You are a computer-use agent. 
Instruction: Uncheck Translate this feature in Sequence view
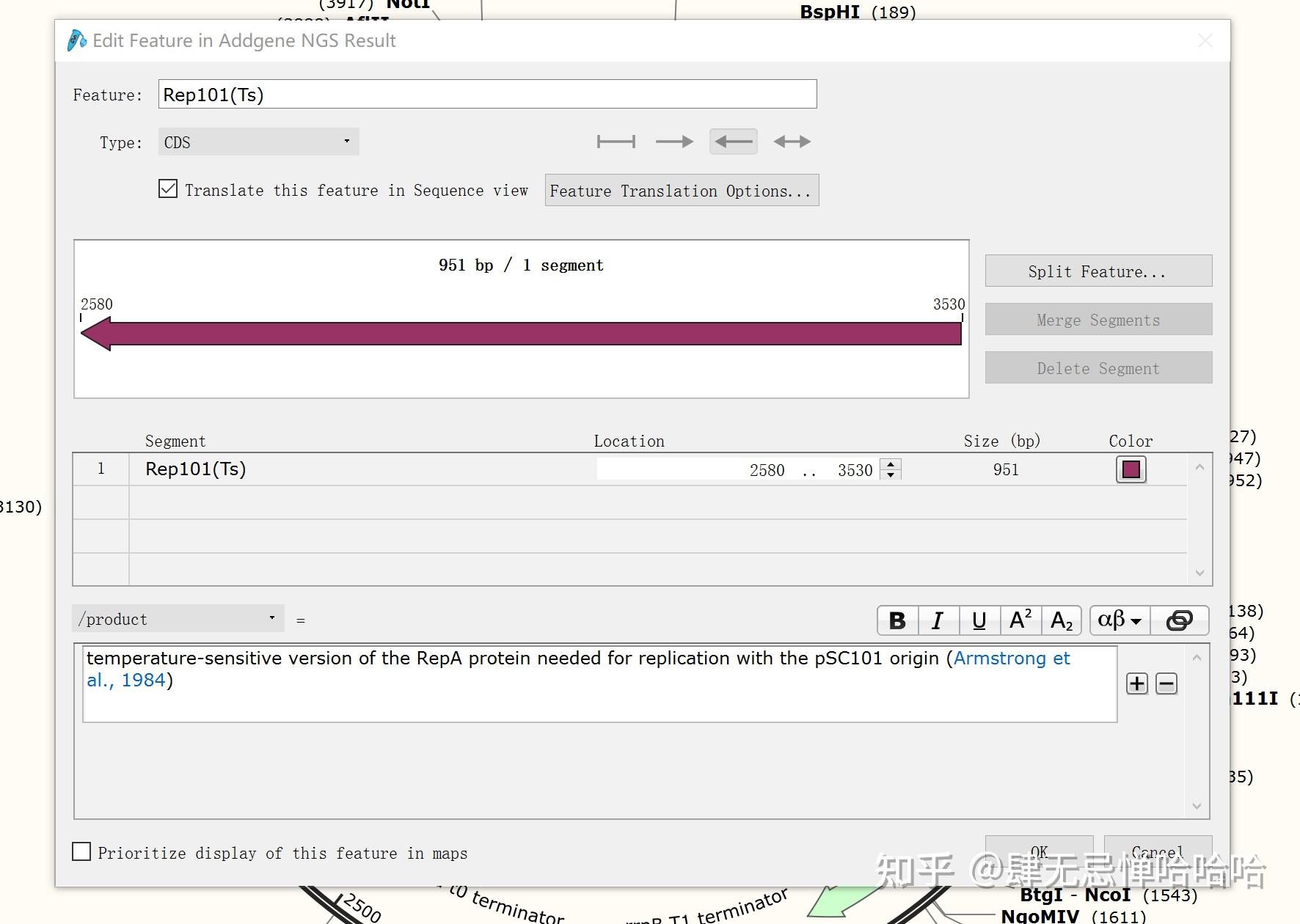click(168, 189)
